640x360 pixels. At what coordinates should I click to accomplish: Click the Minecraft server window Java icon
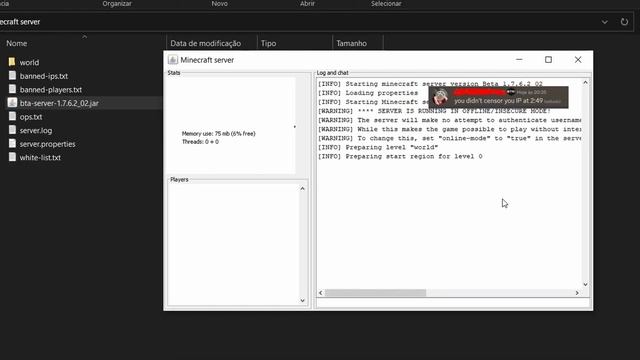click(173, 60)
